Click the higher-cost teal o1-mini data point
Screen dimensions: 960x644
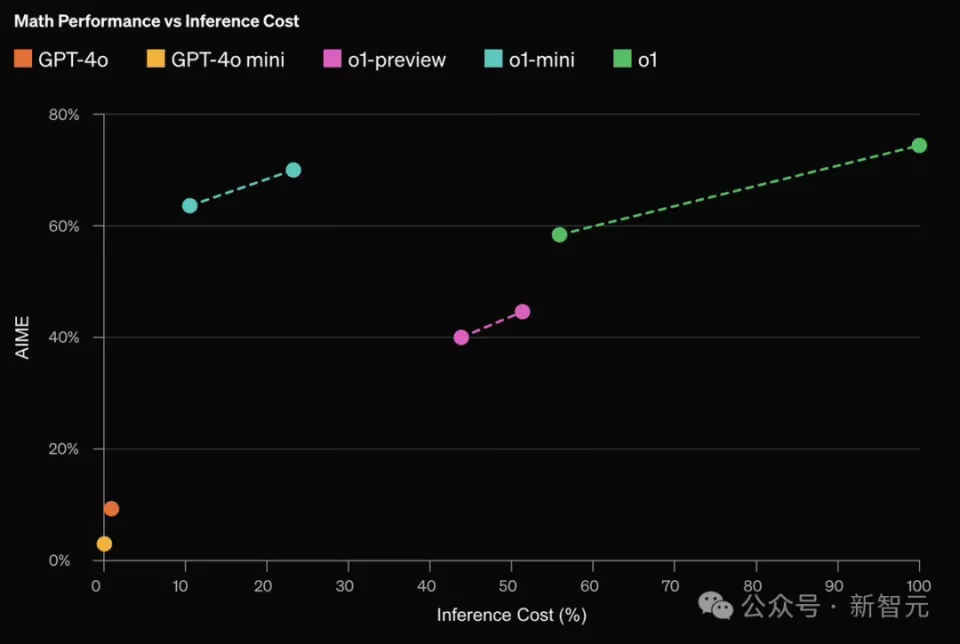click(293, 170)
